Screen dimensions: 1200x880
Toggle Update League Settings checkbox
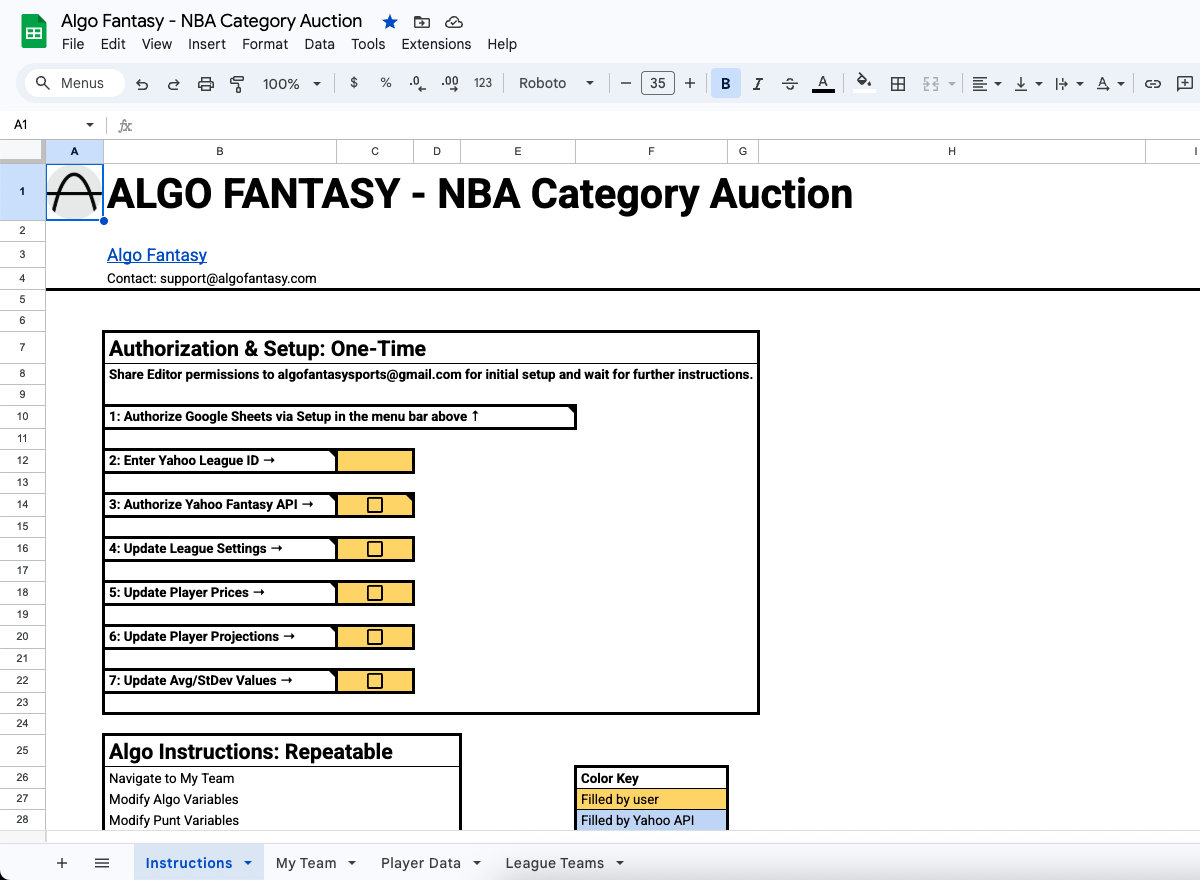point(375,549)
